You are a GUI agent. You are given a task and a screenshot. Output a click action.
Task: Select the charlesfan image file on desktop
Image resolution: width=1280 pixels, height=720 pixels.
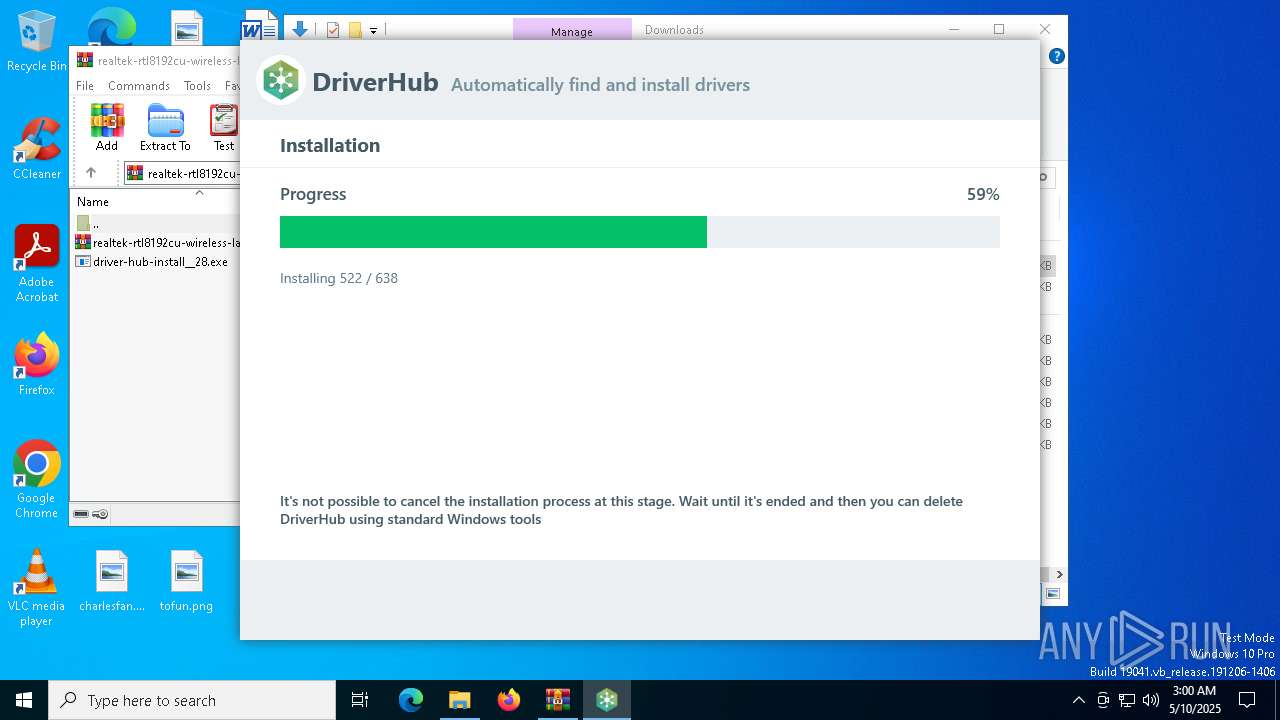112,581
